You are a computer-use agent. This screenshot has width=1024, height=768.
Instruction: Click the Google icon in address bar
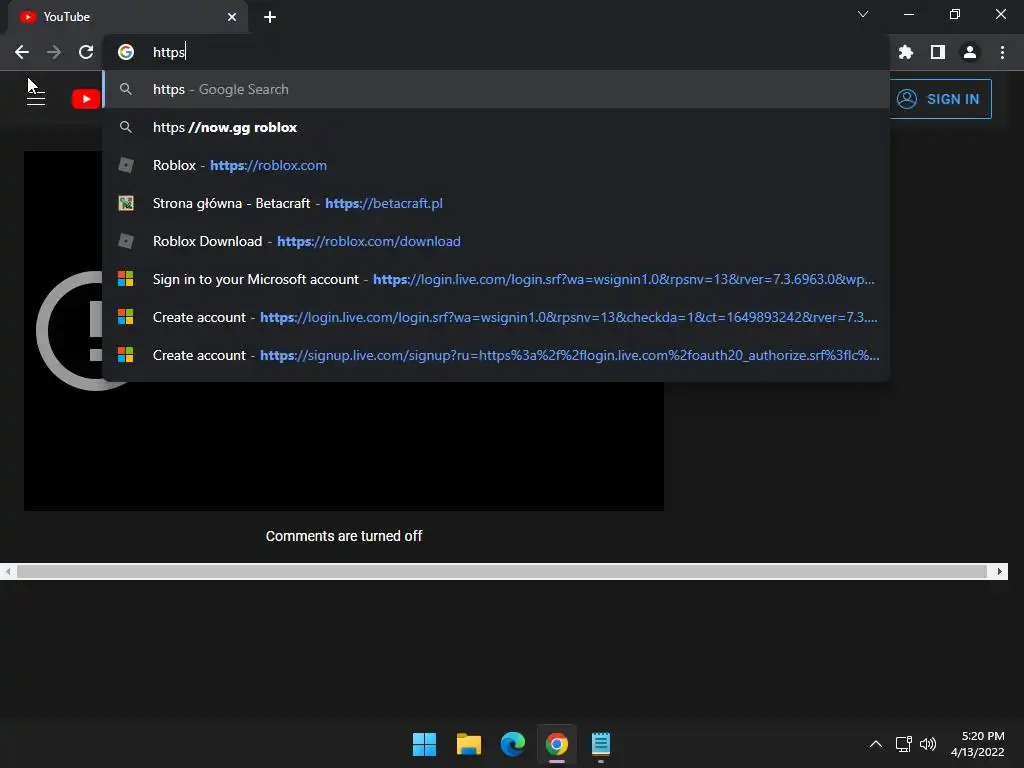coord(126,52)
